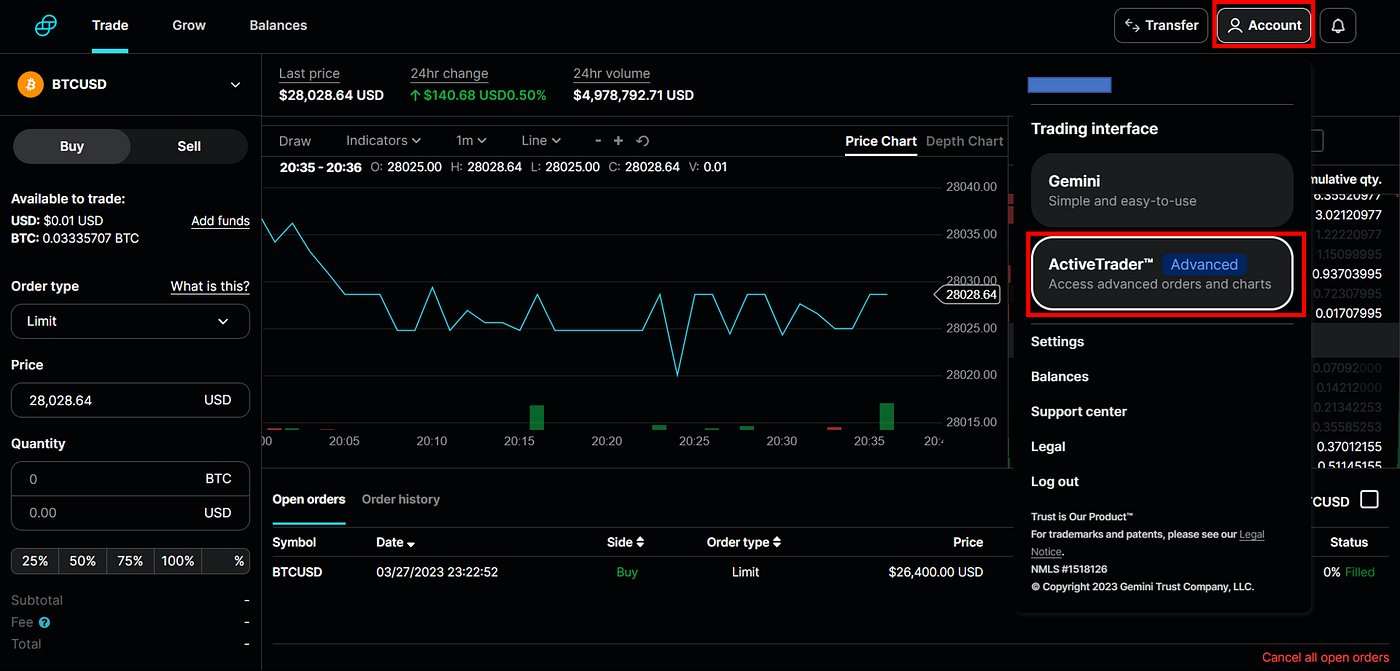Reset chart with undo arrow icon
The height and width of the screenshot is (671, 1400).
[642, 141]
